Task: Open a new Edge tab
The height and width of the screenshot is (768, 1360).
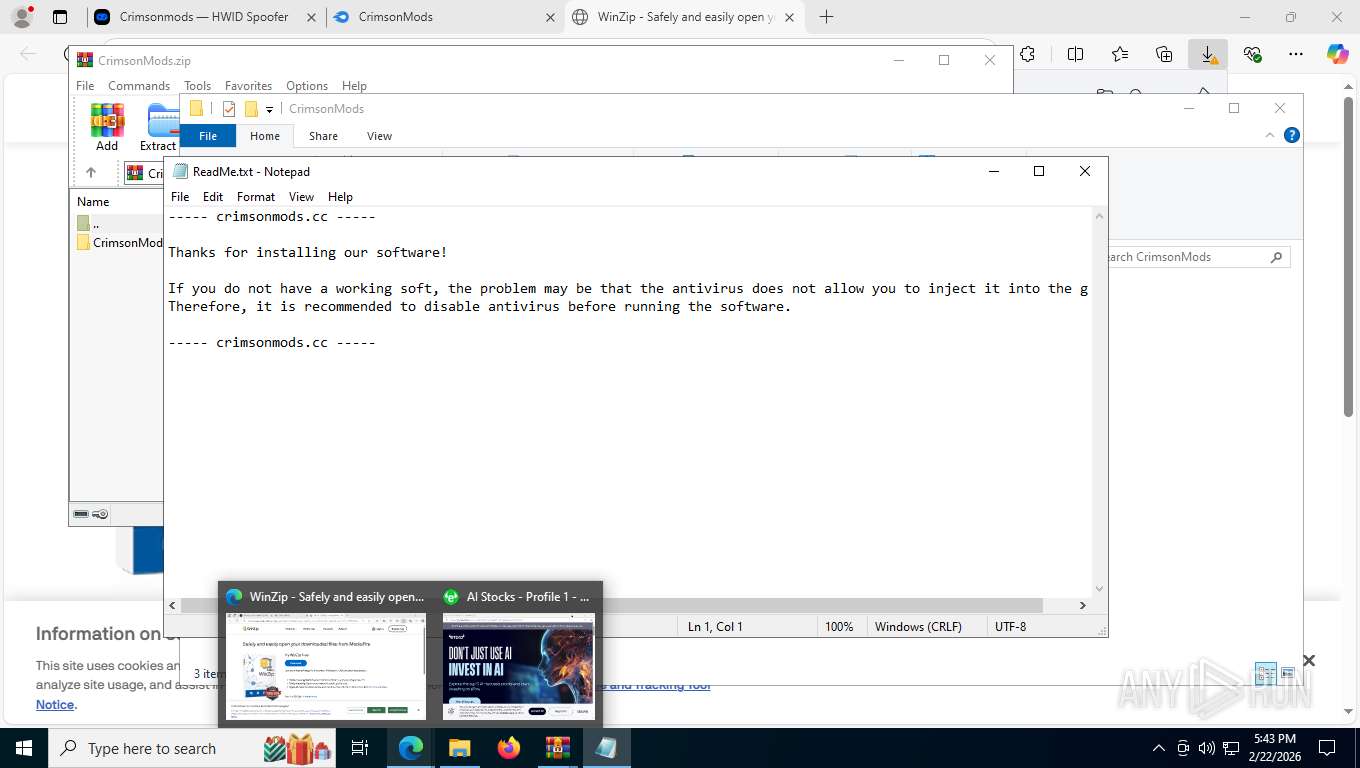Action: [x=826, y=17]
